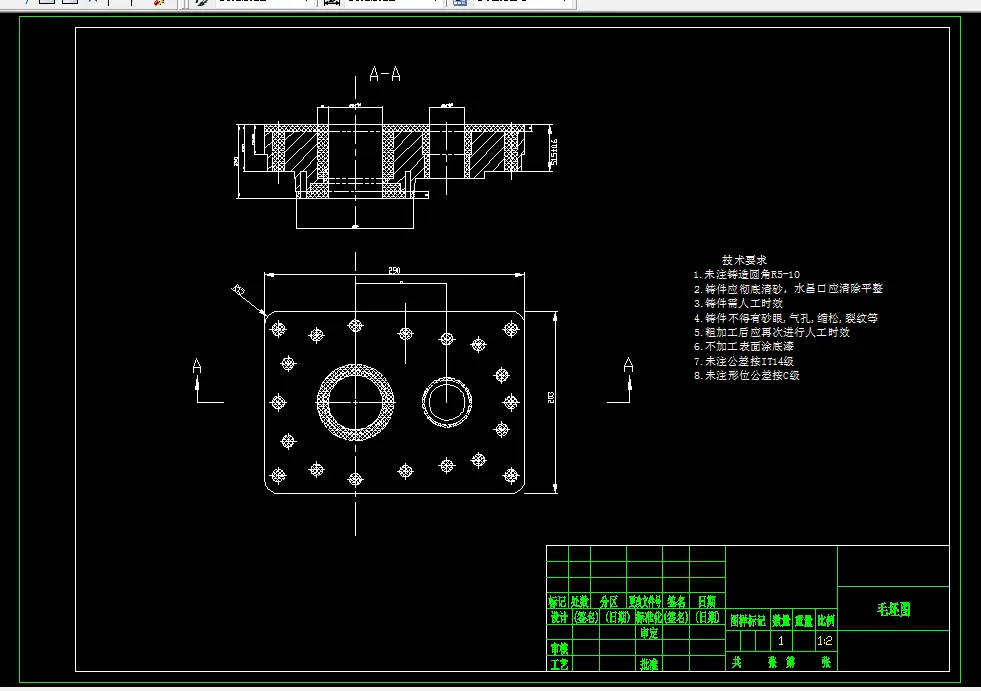Pick the 技术要求 heading text

745,260
